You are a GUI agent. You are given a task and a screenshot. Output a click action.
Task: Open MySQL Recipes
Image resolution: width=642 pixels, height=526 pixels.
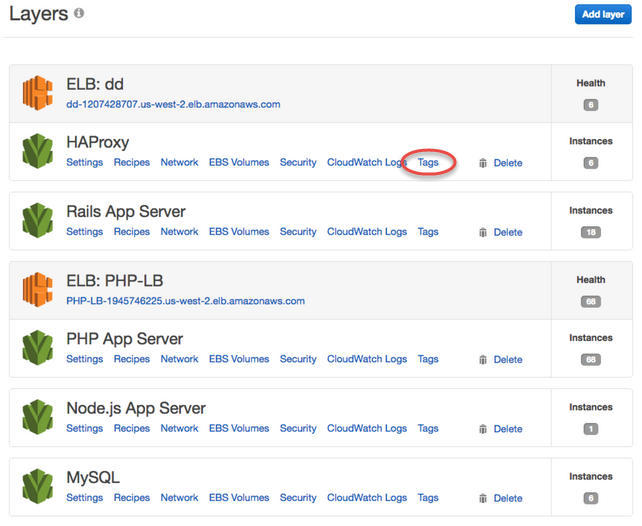[x=132, y=498]
